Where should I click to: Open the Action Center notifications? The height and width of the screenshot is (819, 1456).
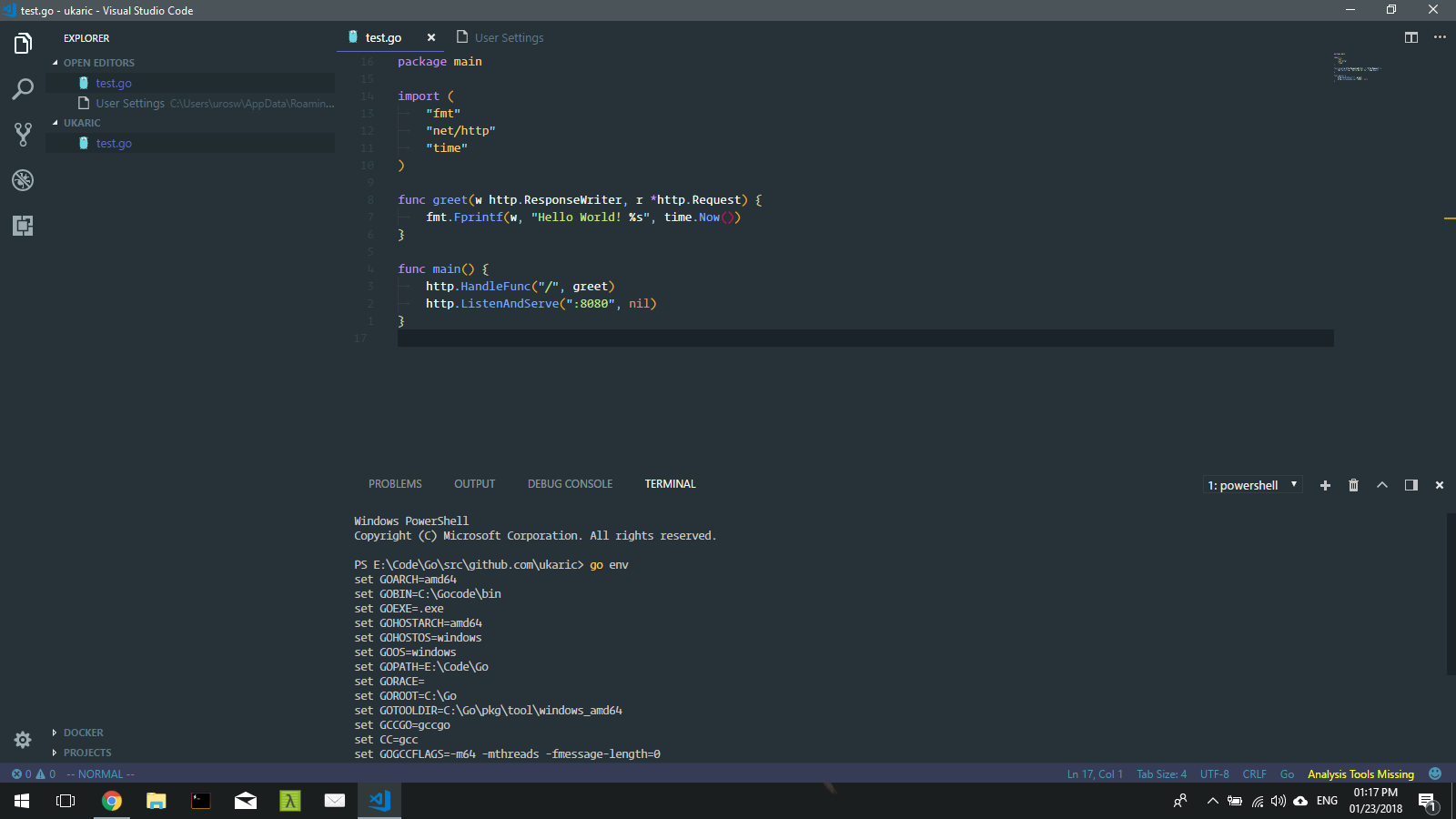(1427, 801)
